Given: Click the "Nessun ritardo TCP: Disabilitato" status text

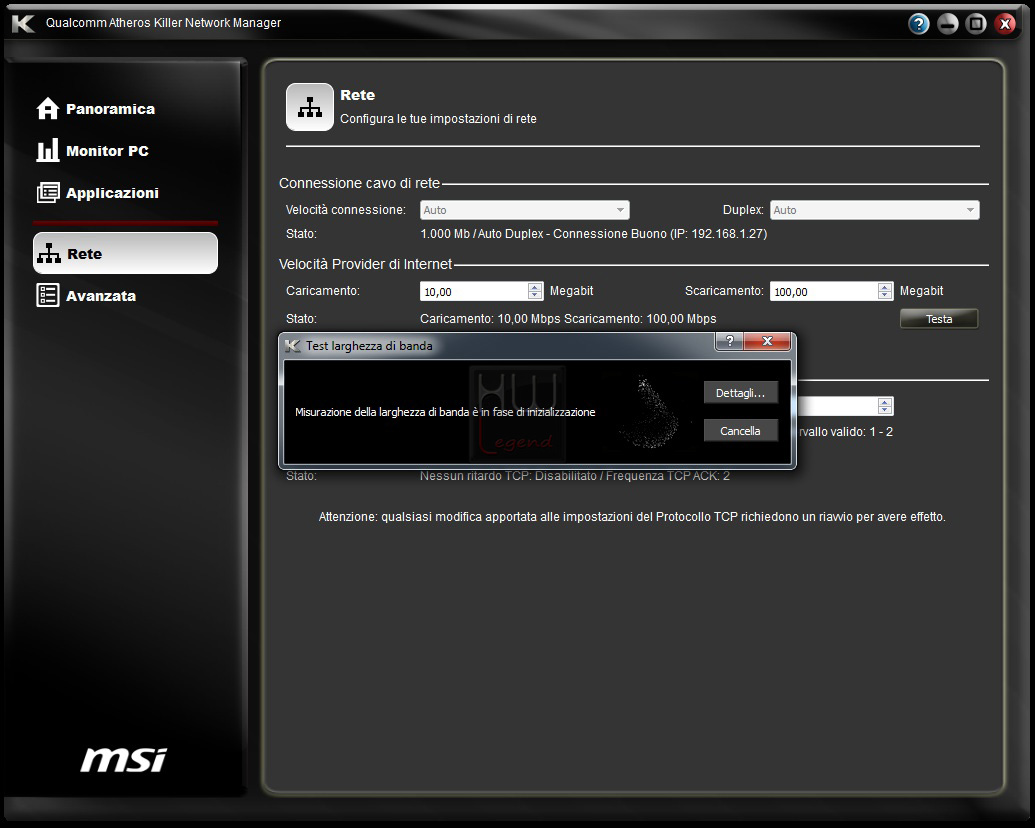Looking at the screenshot, I should click(x=575, y=476).
